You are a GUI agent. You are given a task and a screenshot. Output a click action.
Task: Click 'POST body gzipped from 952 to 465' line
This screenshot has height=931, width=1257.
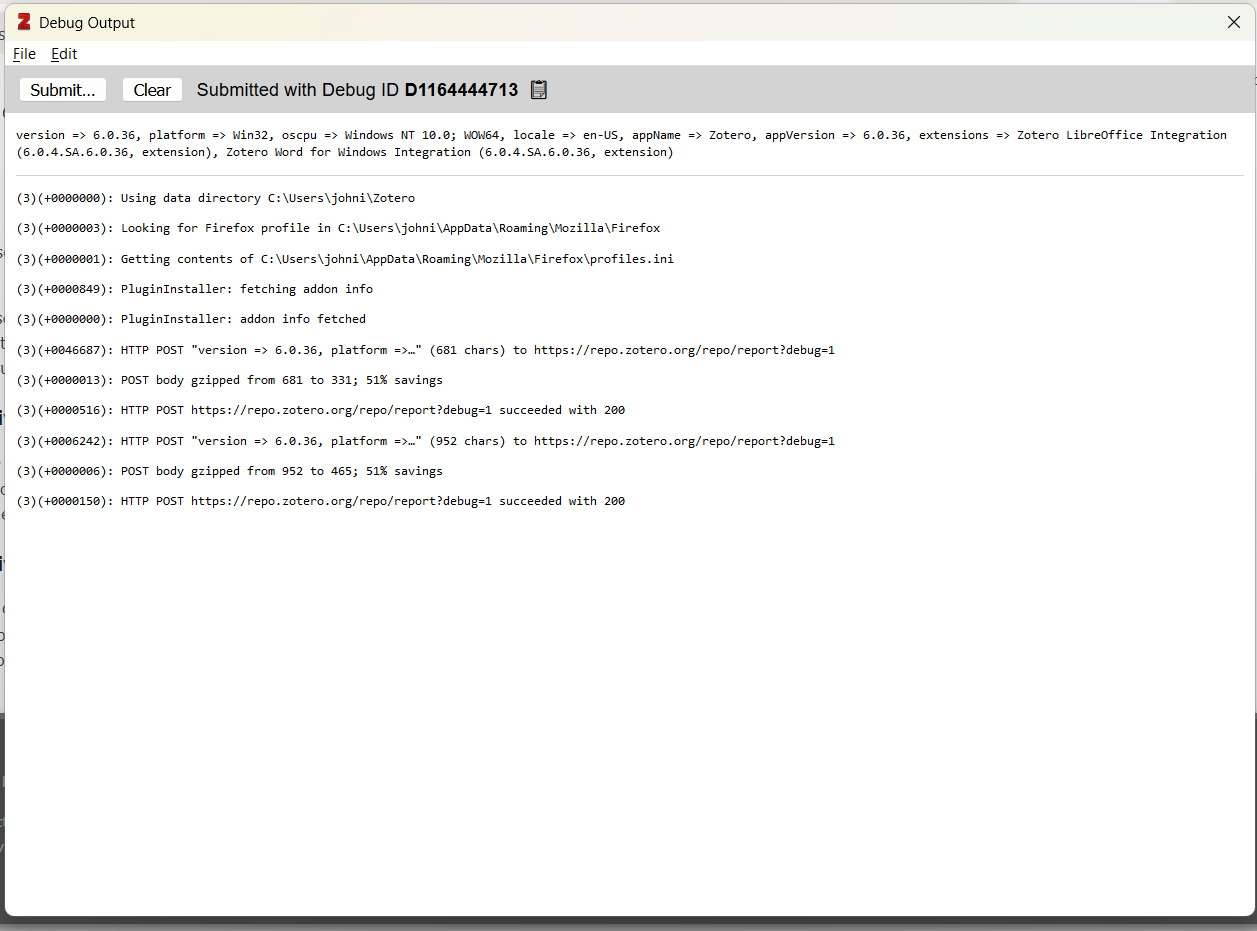point(229,471)
